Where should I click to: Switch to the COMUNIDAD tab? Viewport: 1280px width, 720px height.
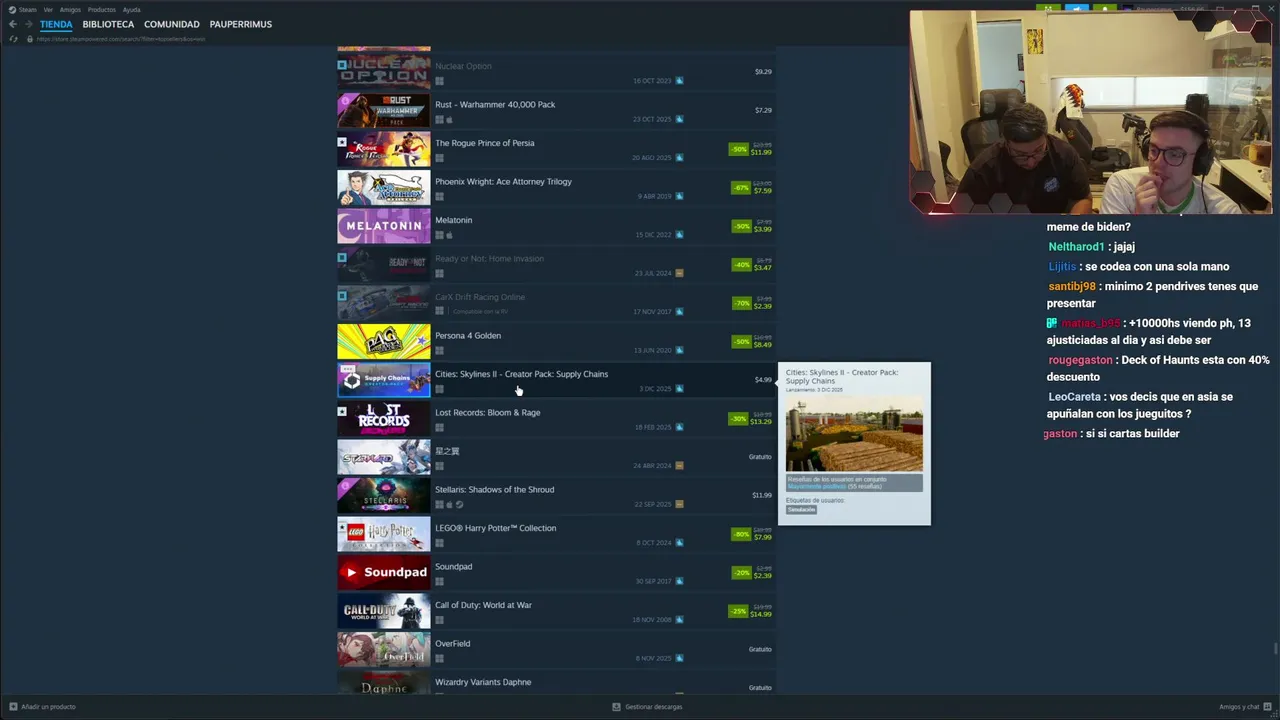pyautogui.click(x=172, y=24)
